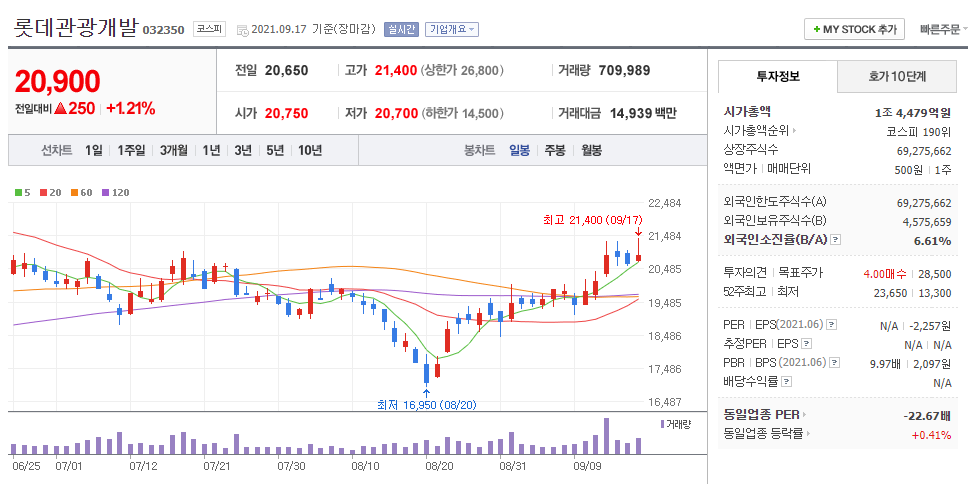Image resolution: width=974 pixels, height=484 pixels.
Task: Click the plus icon on MY STOCK 추가
Action: (816, 29)
